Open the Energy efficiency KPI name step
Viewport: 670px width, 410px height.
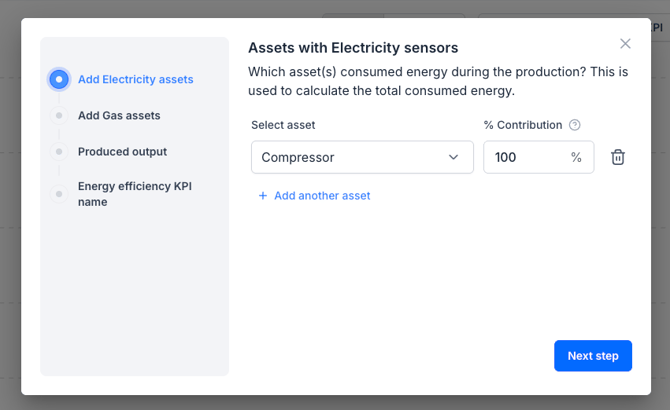(x=127, y=194)
